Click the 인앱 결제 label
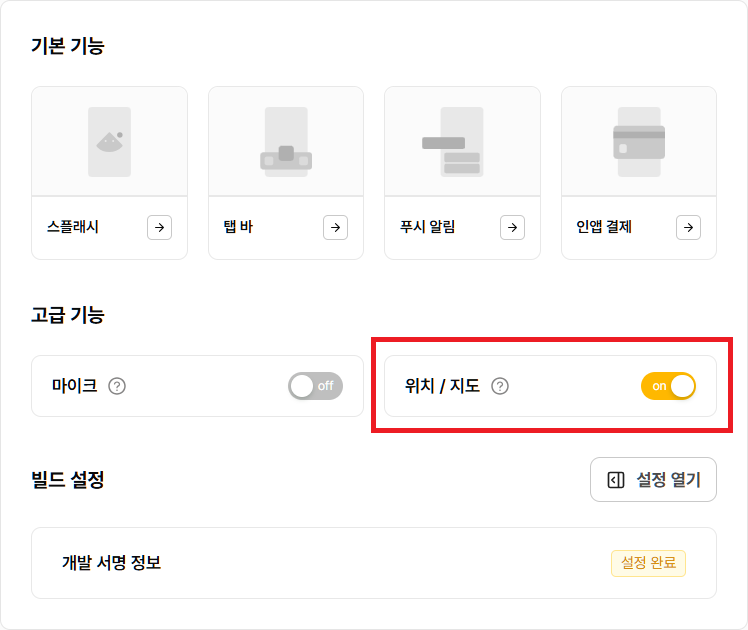This screenshot has height=630, width=748. click(604, 227)
